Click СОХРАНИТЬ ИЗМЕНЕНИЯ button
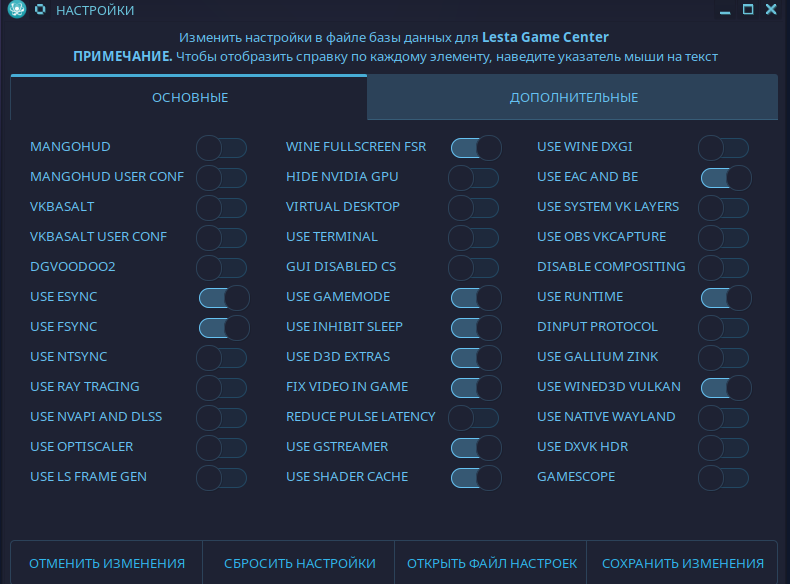790x584 pixels. [683, 563]
